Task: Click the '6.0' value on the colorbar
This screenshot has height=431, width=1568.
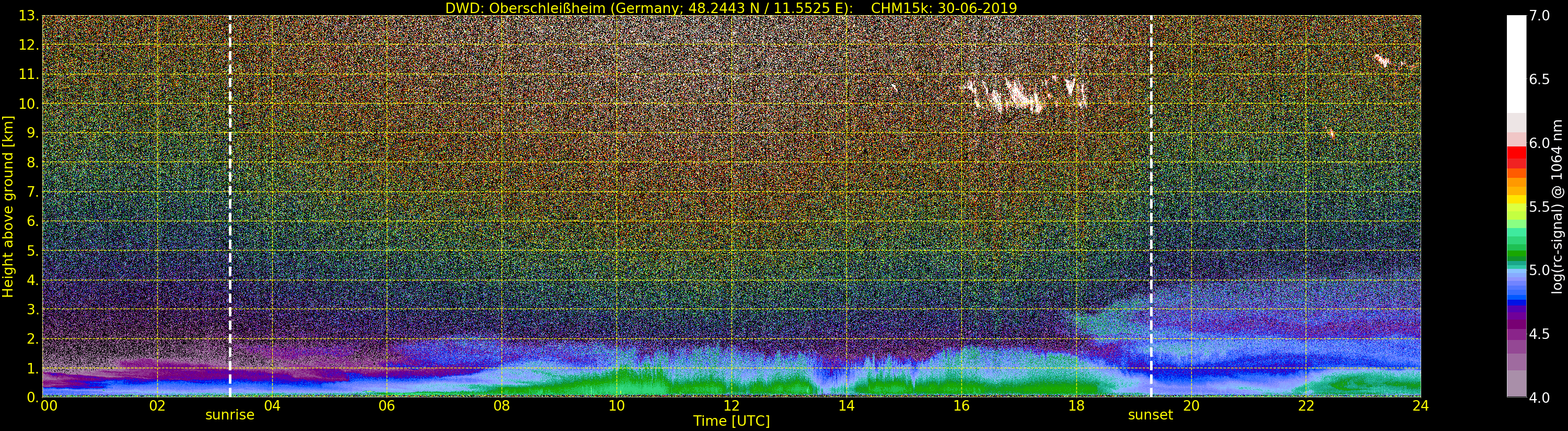Action: (1539, 143)
